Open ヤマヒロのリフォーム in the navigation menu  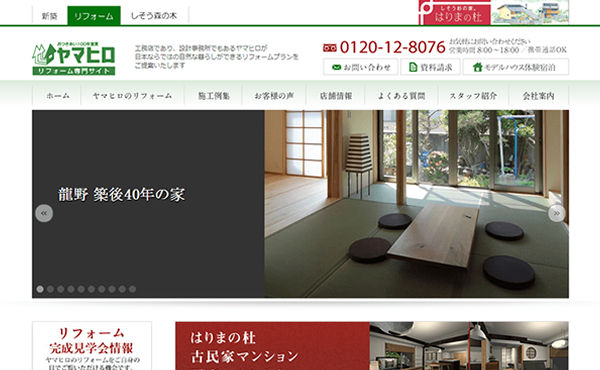click(x=132, y=96)
